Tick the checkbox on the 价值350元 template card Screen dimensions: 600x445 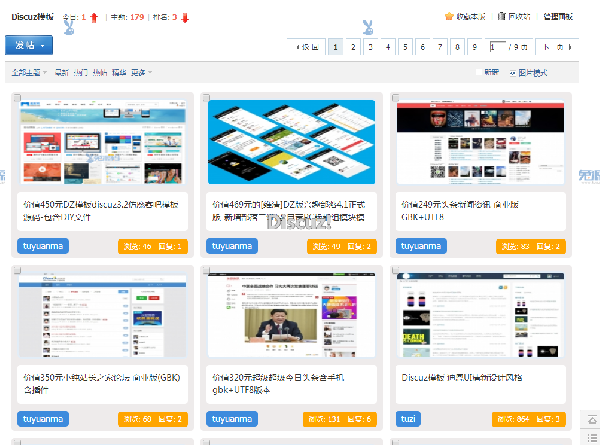pyautogui.click(x=17, y=271)
